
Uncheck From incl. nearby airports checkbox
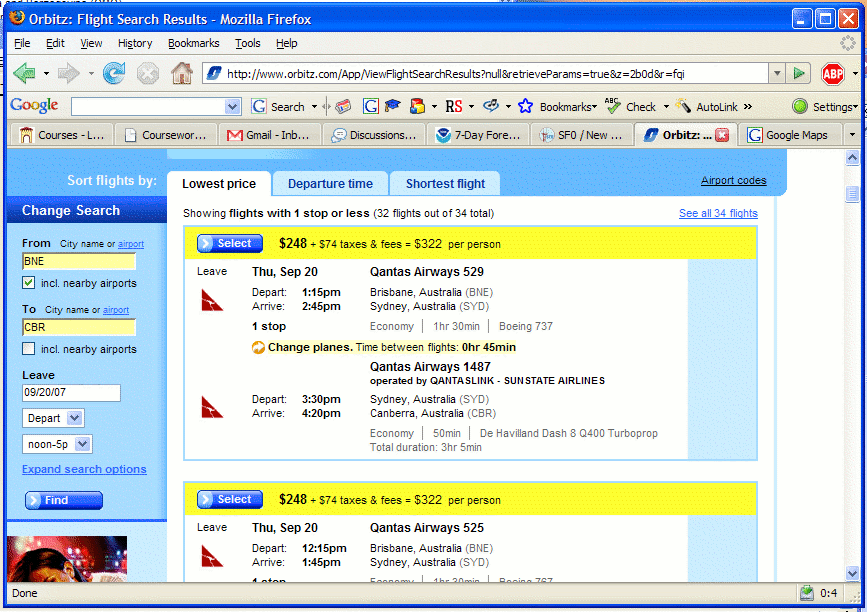28,283
